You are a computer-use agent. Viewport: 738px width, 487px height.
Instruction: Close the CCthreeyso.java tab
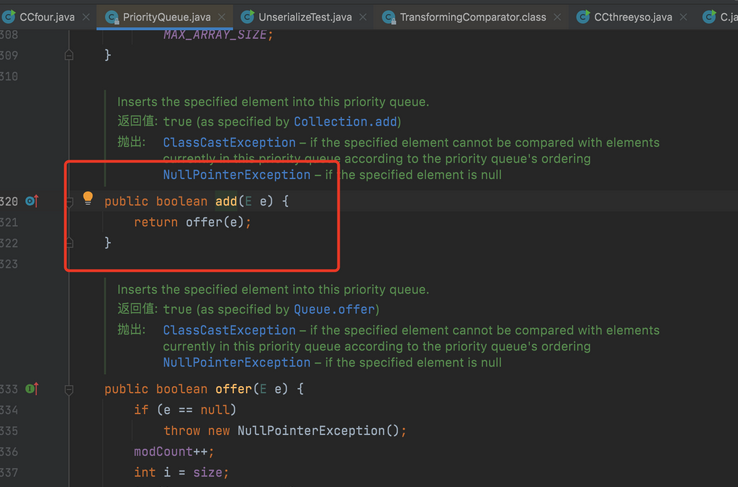[x=683, y=17]
